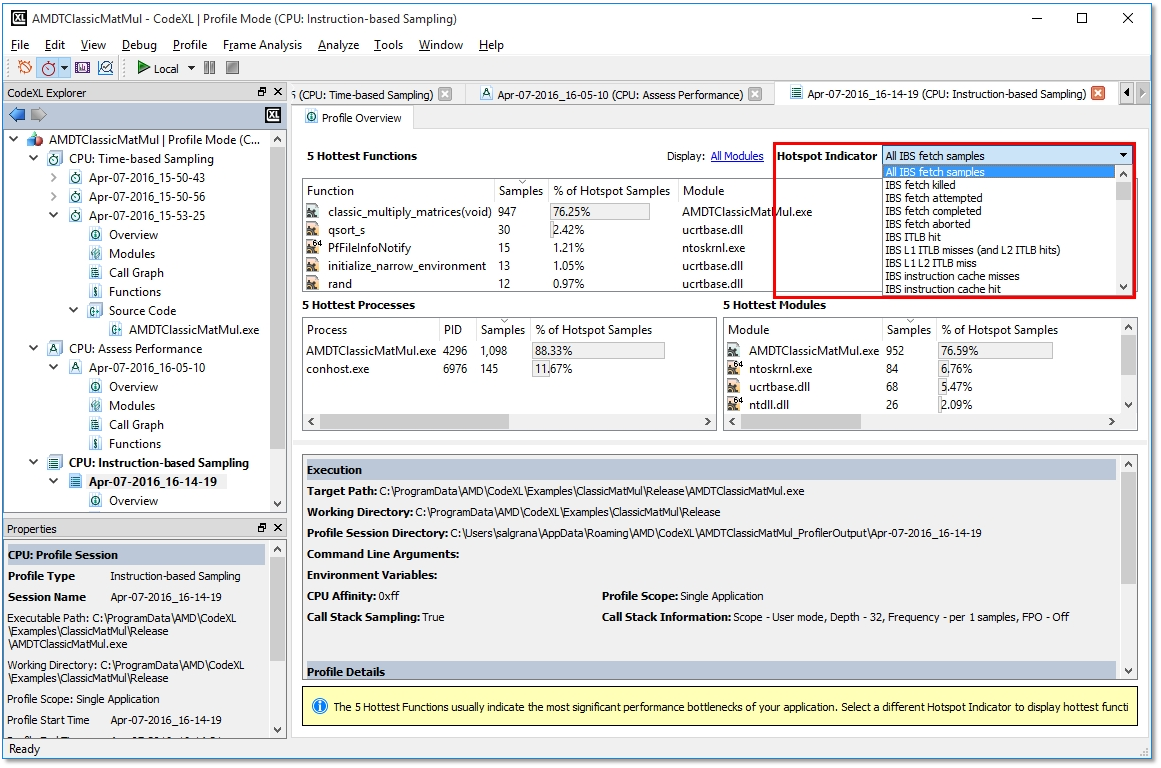1161x768 pixels.
Task: Pause profiling with the pause icon
Action: point(210,68)
